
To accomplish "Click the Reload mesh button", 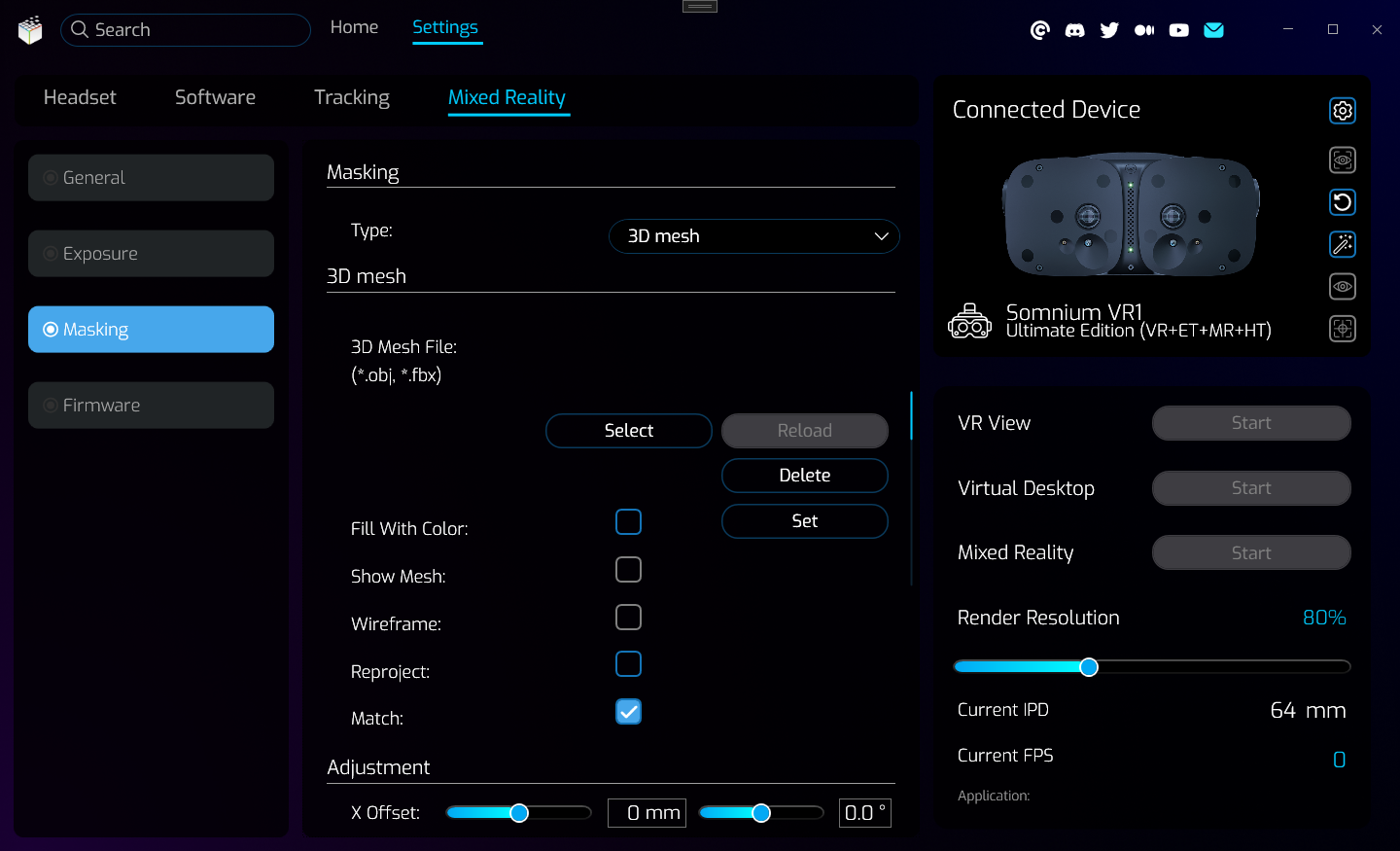I will click(805, 431).
